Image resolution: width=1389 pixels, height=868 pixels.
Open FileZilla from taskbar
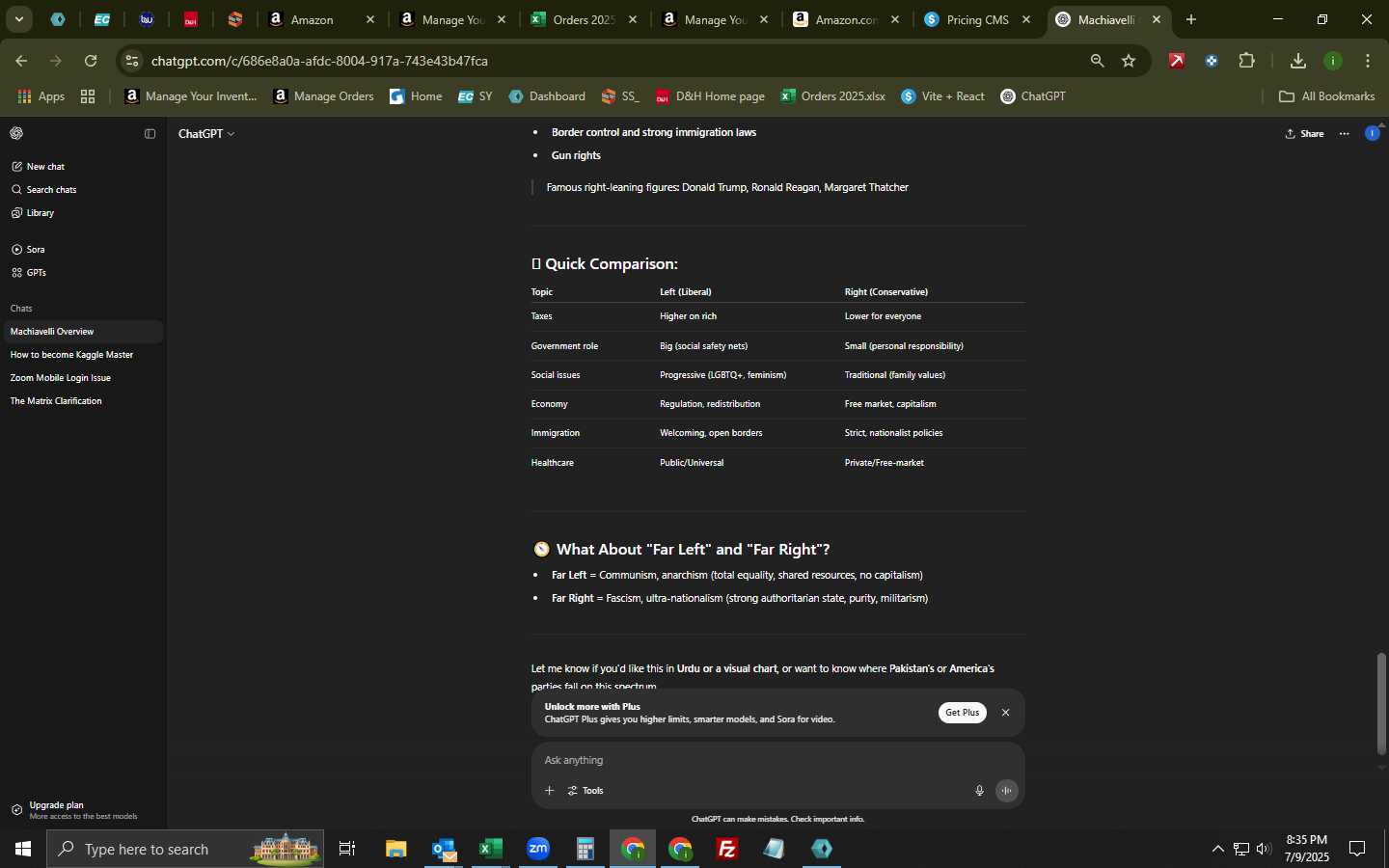tap(727, 849)
